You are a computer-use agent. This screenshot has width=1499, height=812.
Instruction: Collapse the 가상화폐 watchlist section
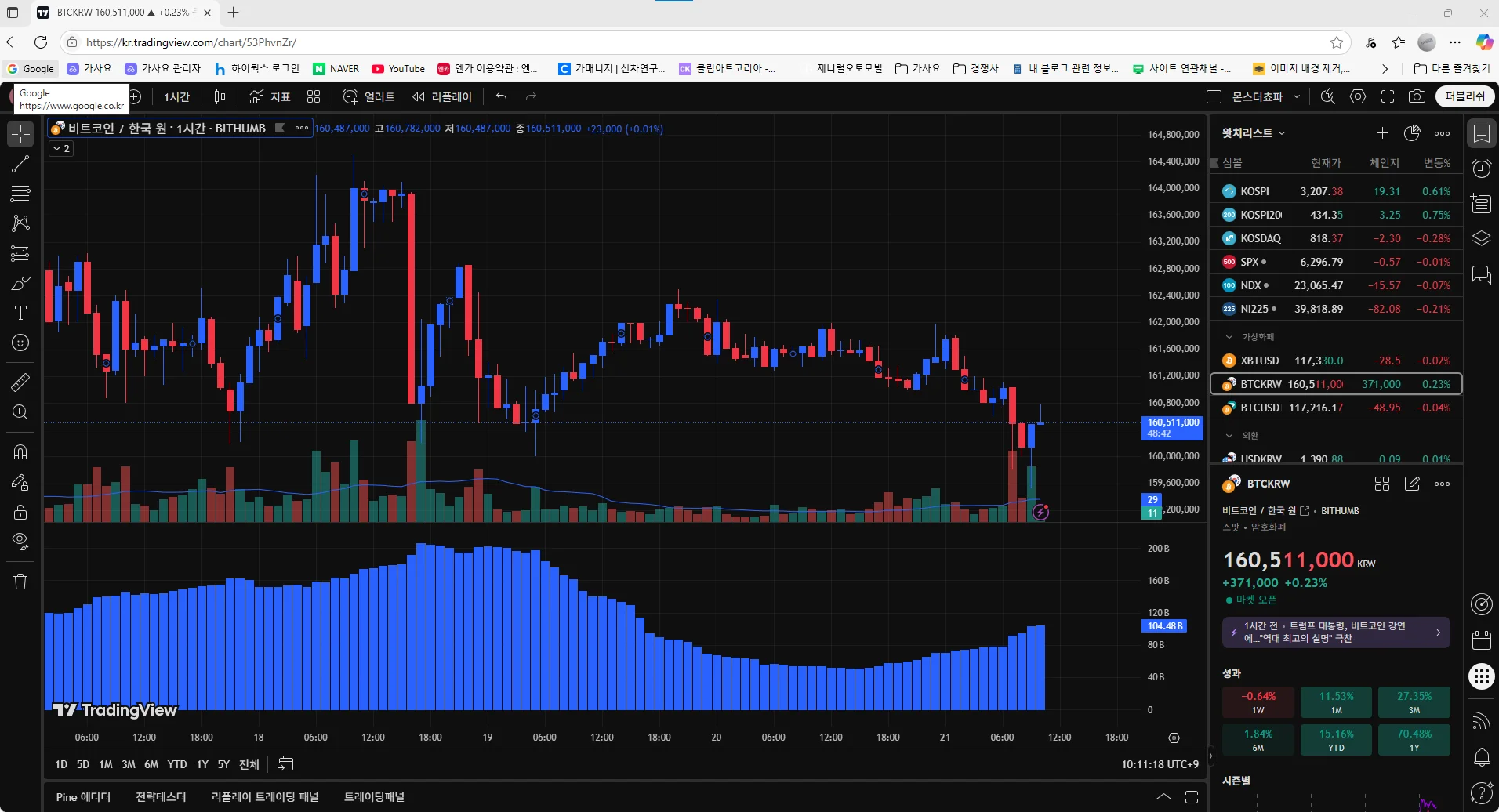[x=1229, y=337]
